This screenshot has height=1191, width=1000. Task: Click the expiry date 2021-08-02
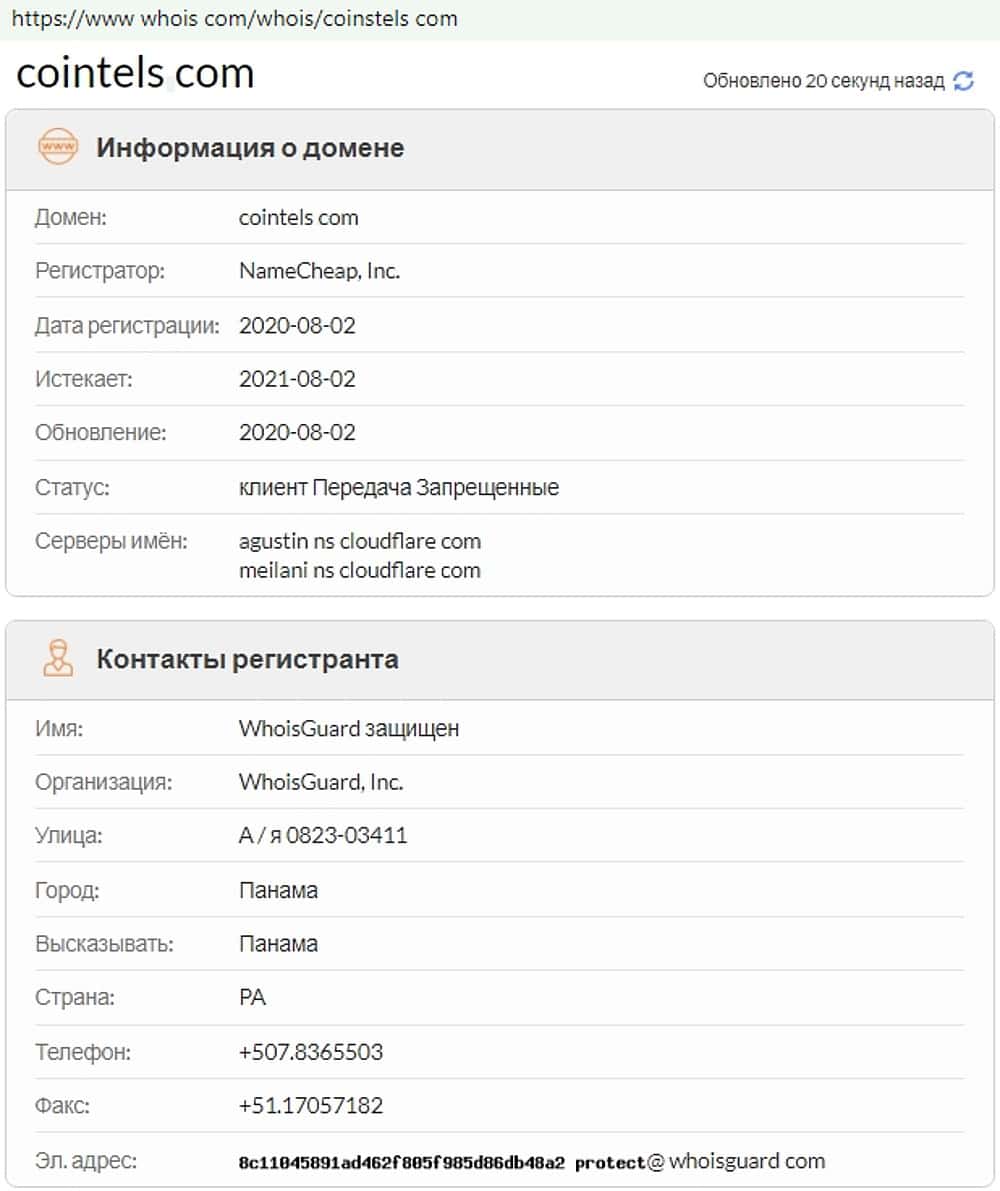tap(297, 379)
